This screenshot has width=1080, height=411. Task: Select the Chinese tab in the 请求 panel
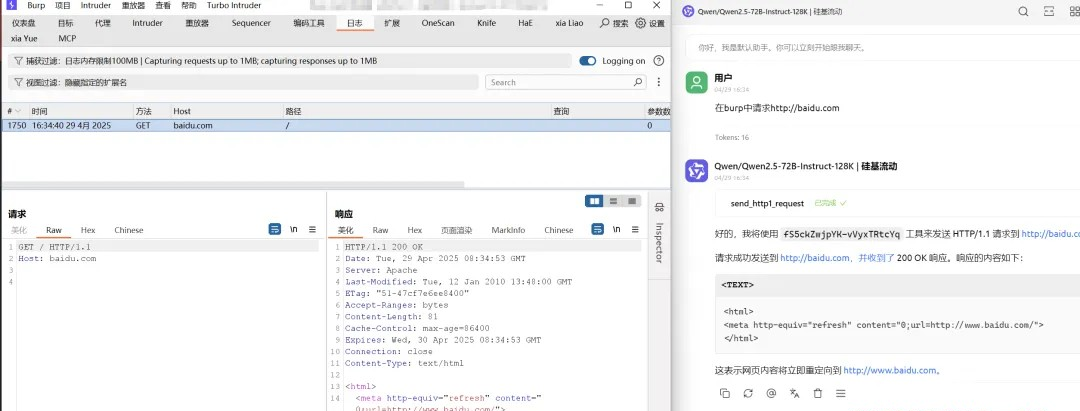click(x=129, y=230)
